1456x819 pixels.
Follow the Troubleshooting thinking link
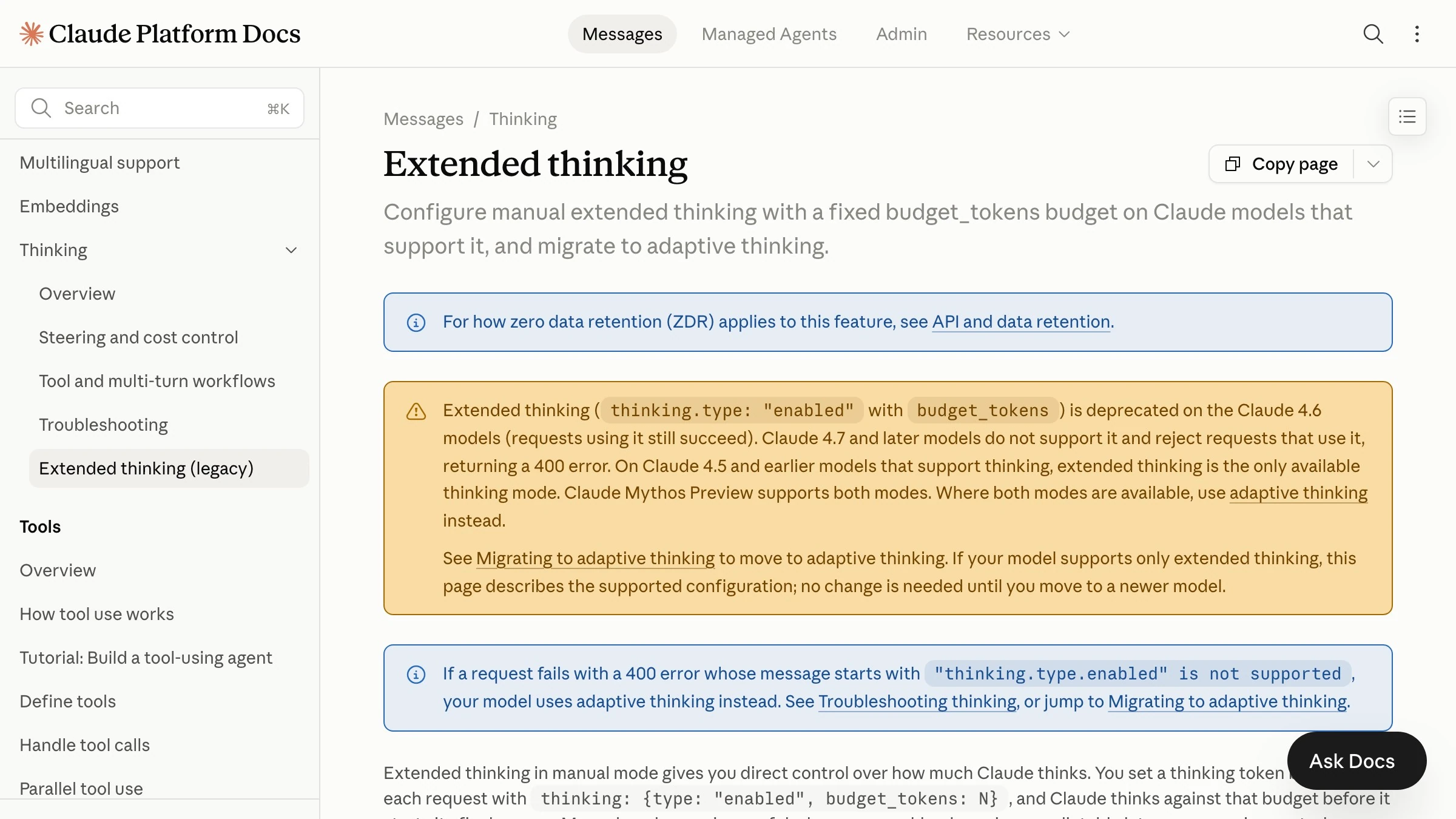917,701
